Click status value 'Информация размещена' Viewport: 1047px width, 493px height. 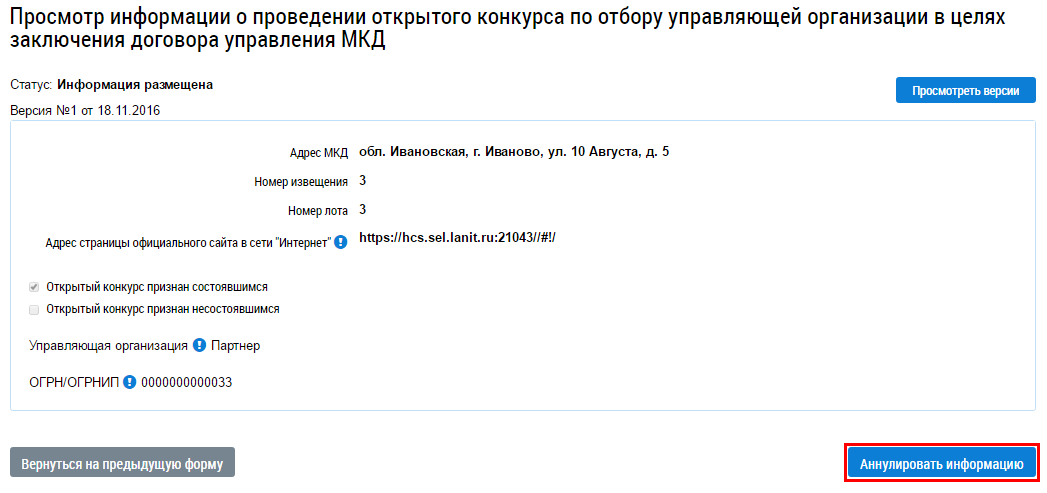click(x=135, y=85)
